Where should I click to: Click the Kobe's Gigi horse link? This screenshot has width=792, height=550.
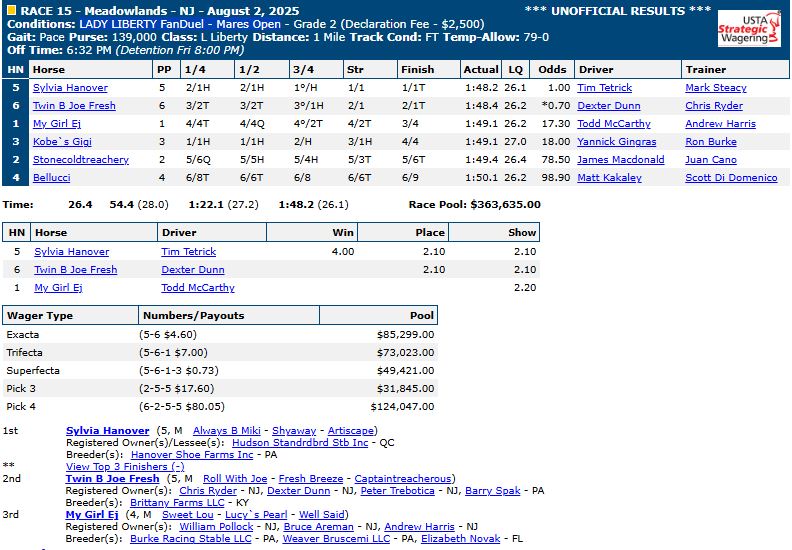(x=61, y=142)
